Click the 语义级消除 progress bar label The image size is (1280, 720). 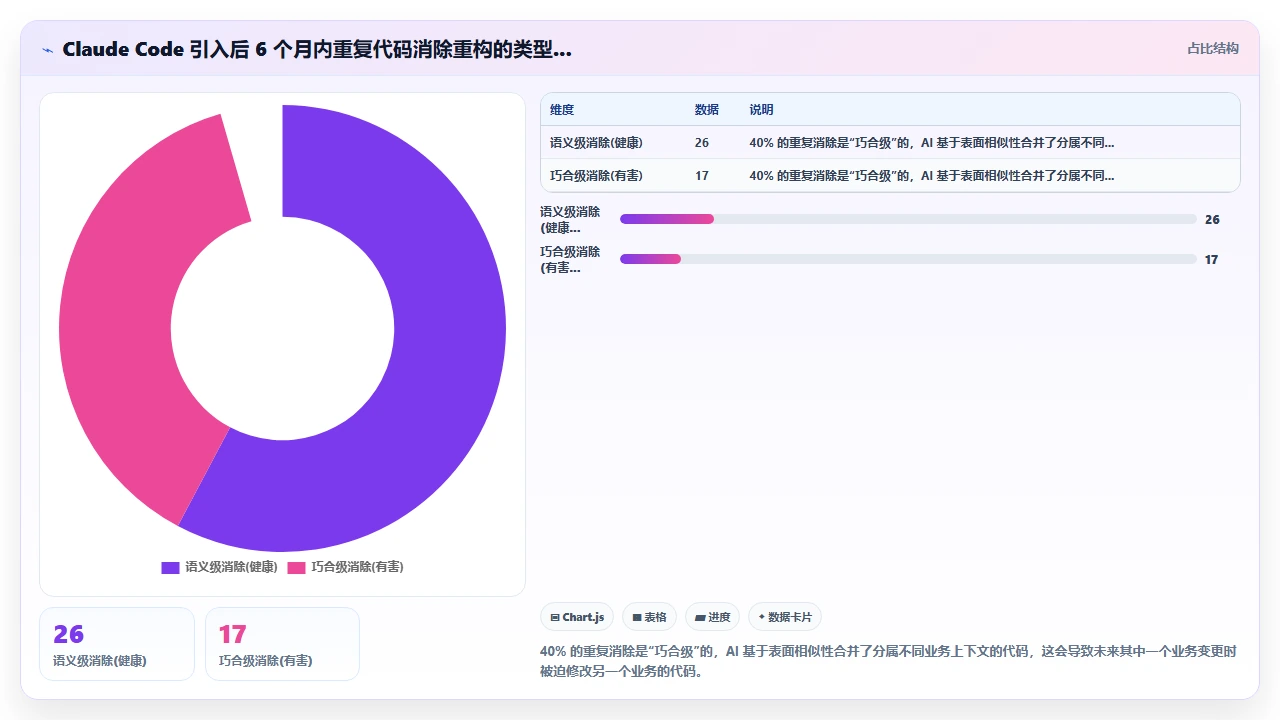pos(570,220)
